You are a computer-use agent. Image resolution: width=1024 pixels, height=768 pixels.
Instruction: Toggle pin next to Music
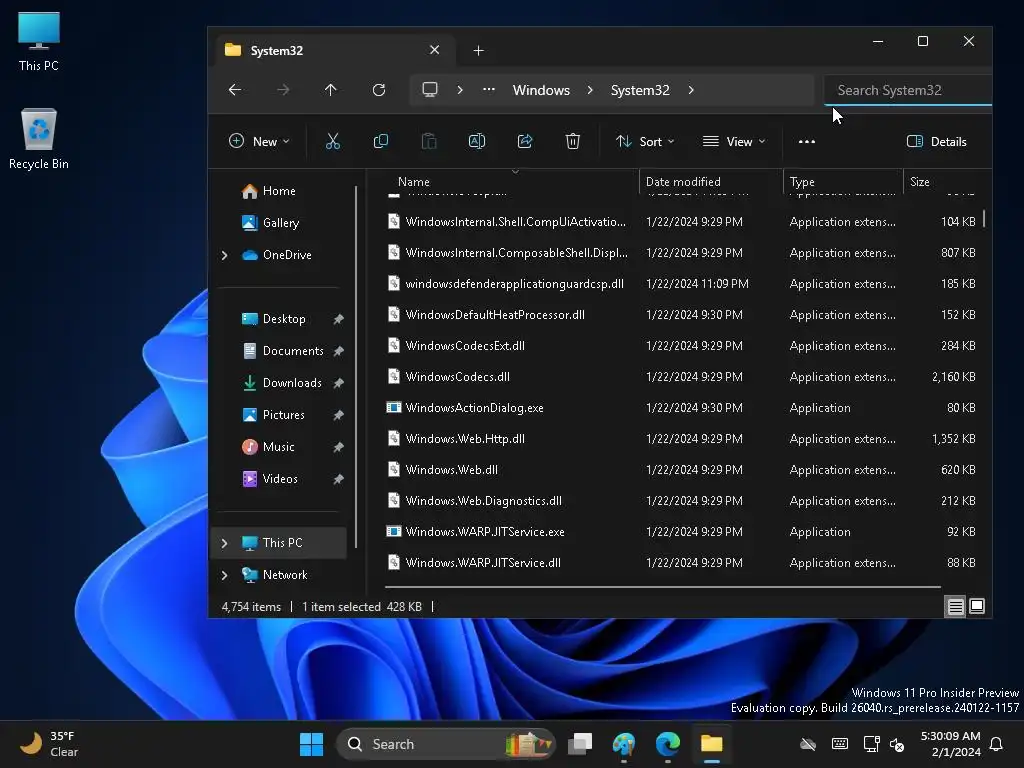[338, 447]
